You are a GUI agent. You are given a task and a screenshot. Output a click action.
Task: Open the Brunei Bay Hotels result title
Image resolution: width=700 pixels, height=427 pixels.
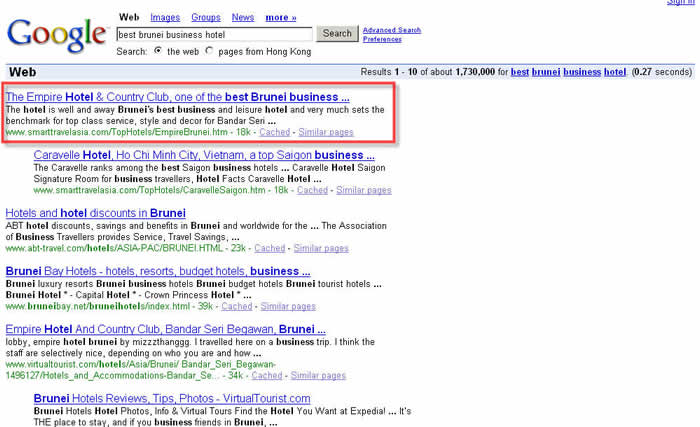(x=158, y=271)
